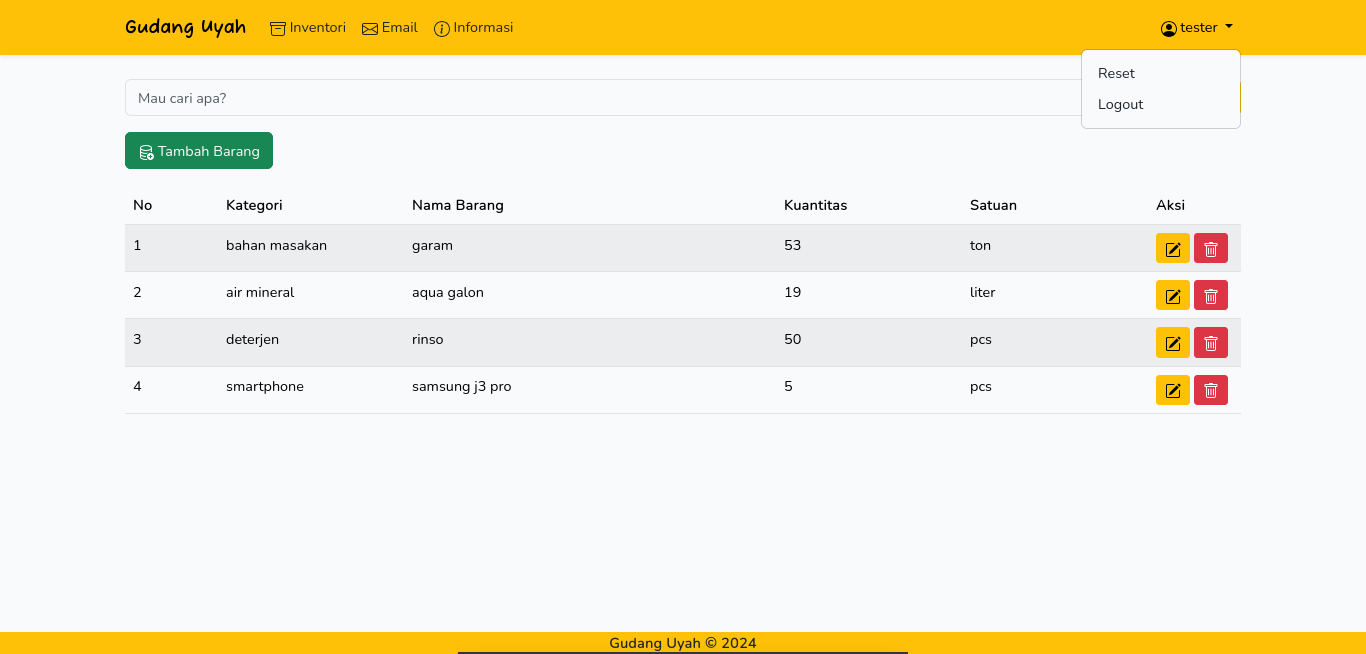Viewport: 1366px width, 654px height.
Task: Click the Kuantitas column header
Action: [x=815, y=205]
